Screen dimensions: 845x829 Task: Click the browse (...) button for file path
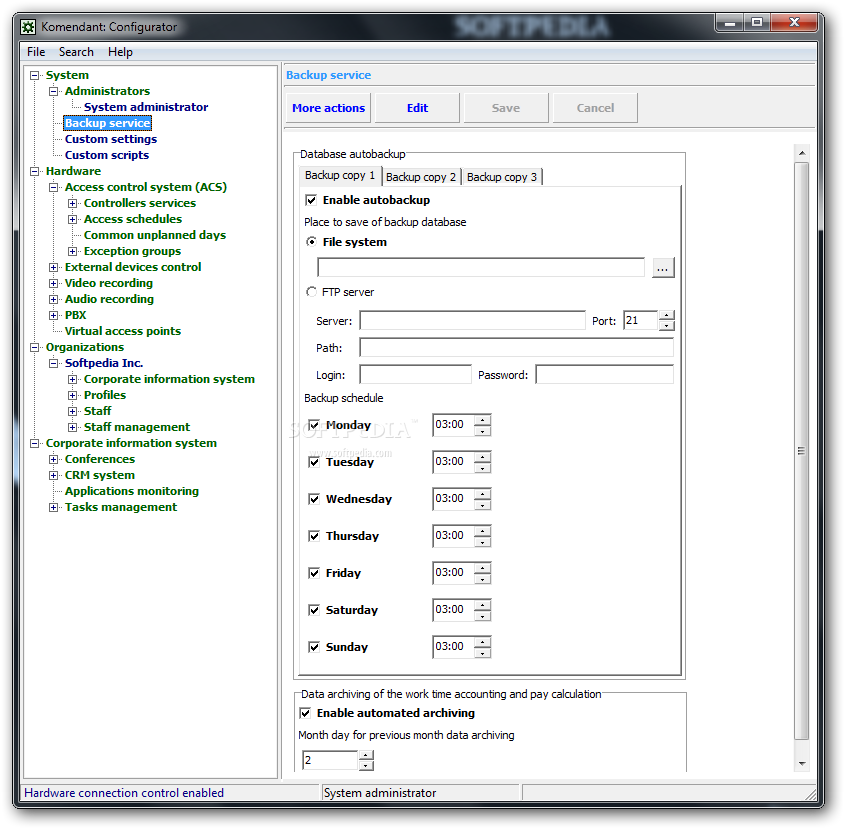662,268
